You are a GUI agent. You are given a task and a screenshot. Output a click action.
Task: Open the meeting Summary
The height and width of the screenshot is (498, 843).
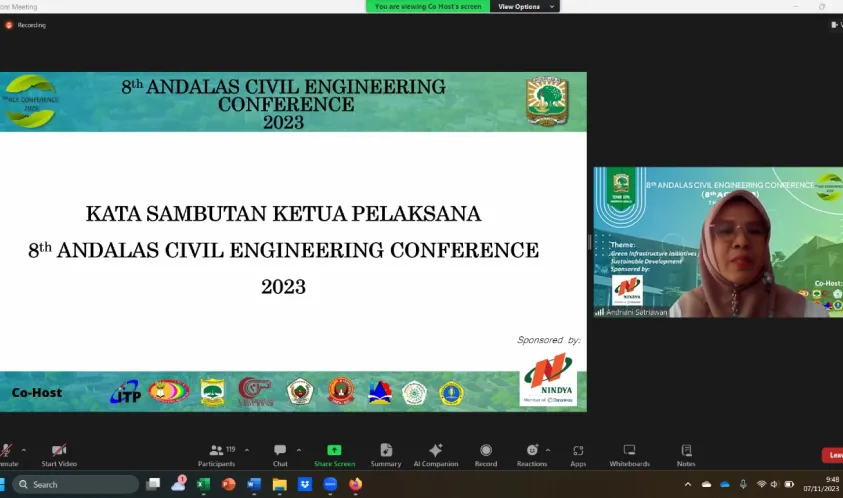385,455
